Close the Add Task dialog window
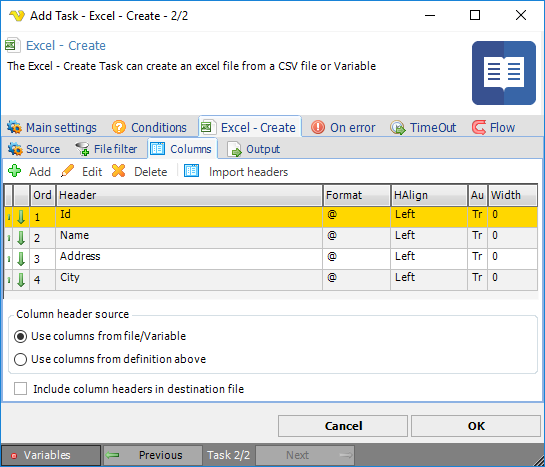Viewport: 545px width, 467px height. [521, 15]
